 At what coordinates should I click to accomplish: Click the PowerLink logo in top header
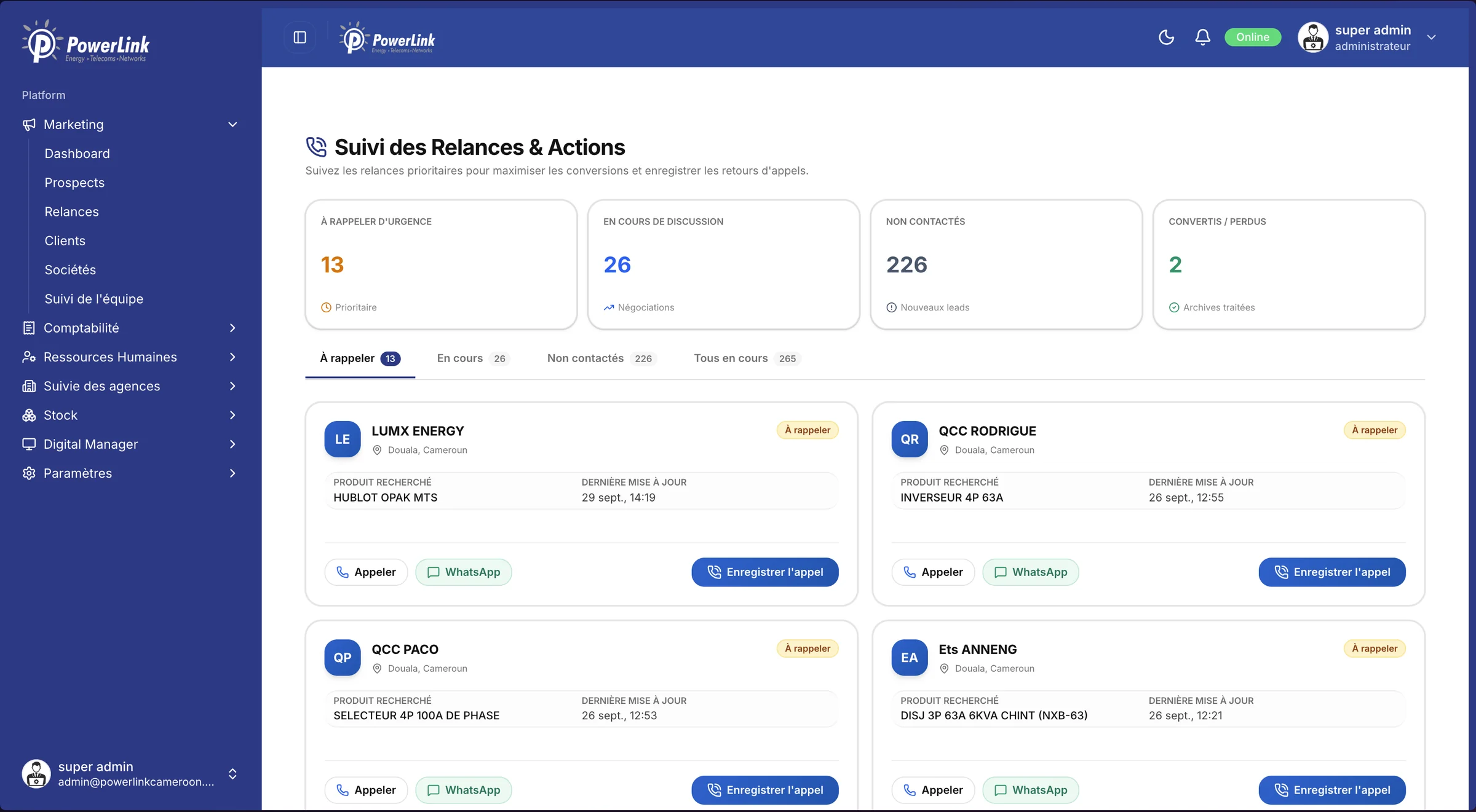click(387, 38)
